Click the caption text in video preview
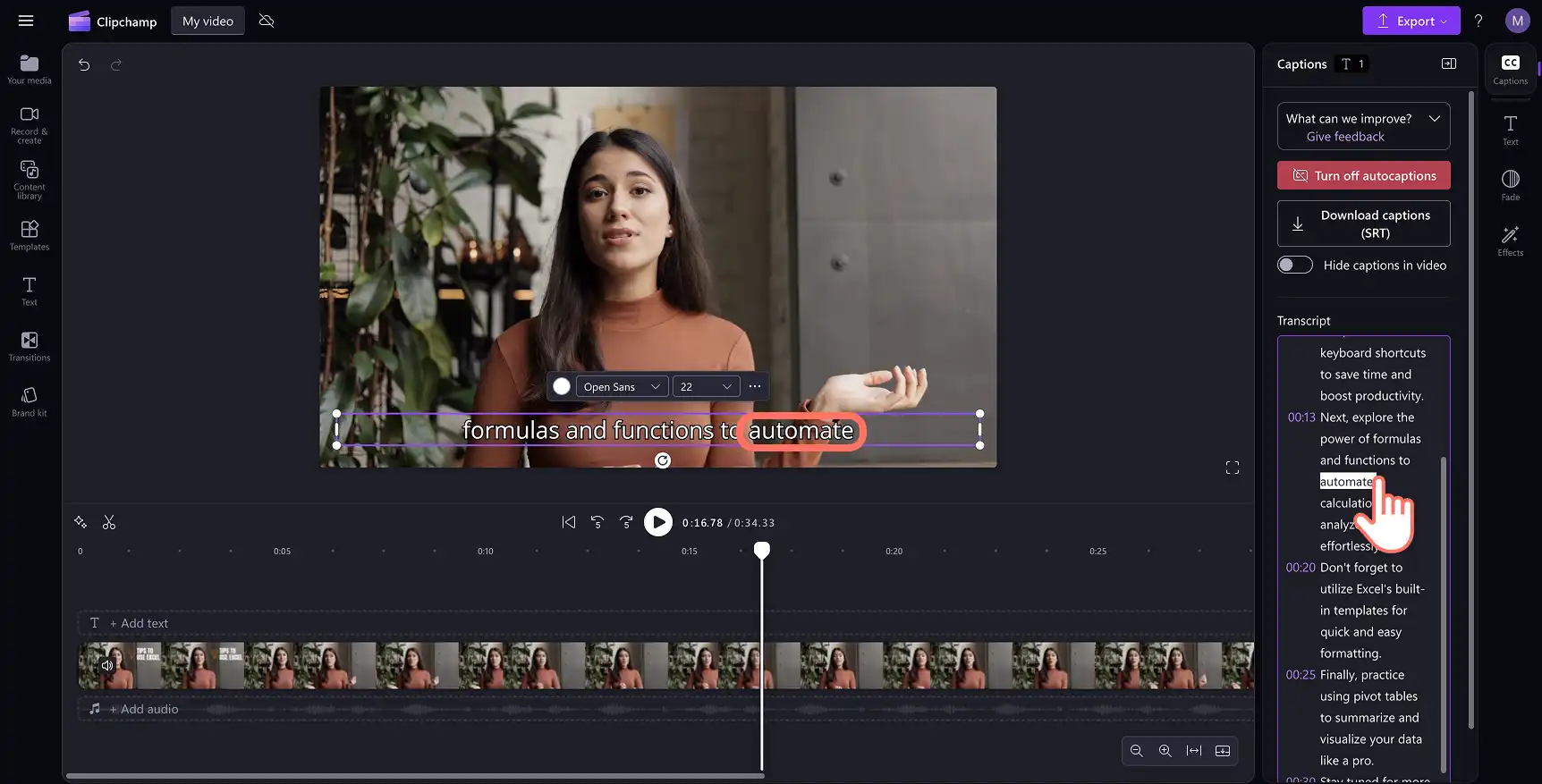This screenshot has height=784, width=1542. tap(658, 430)
